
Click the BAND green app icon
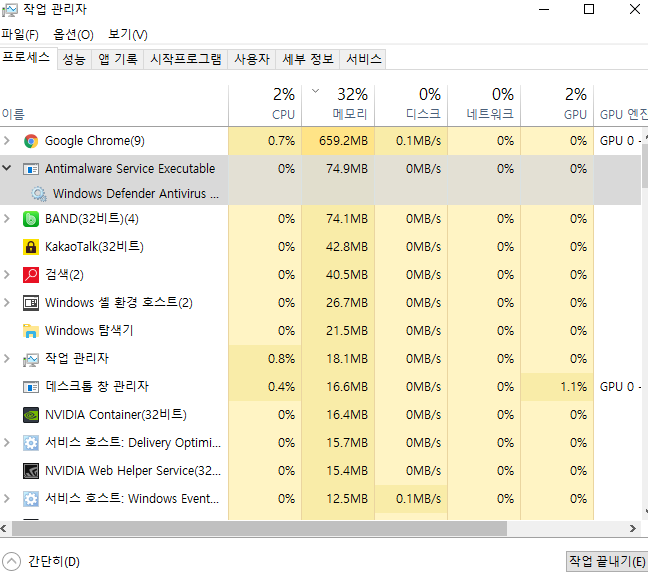(x=31, y=219)
